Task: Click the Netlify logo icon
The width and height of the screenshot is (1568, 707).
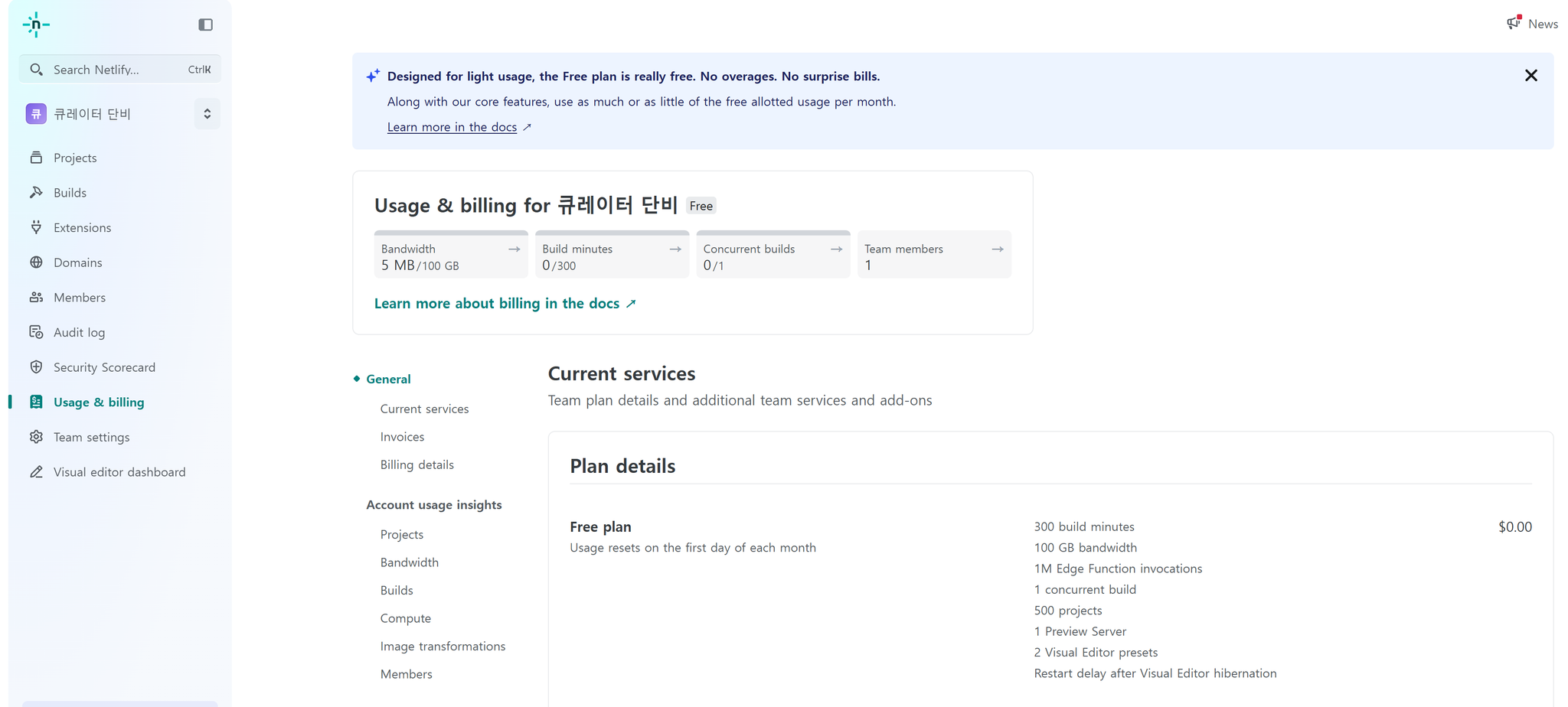Action: [x=36, y=24]
